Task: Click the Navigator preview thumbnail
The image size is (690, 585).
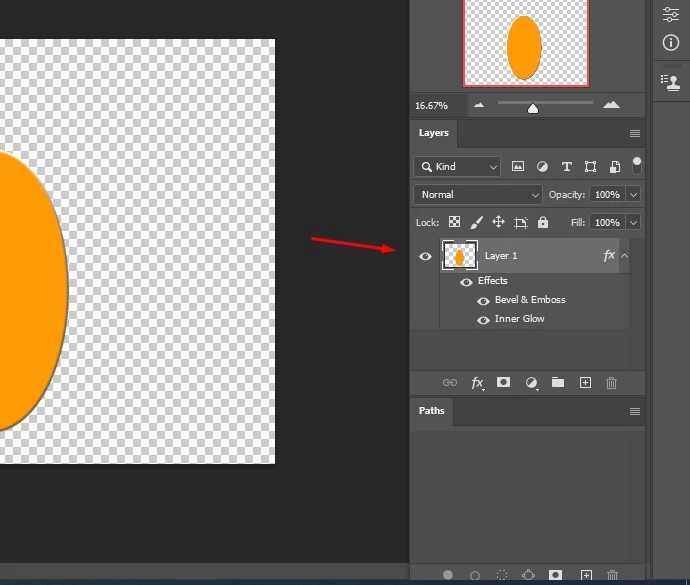Action: (526, 44)
